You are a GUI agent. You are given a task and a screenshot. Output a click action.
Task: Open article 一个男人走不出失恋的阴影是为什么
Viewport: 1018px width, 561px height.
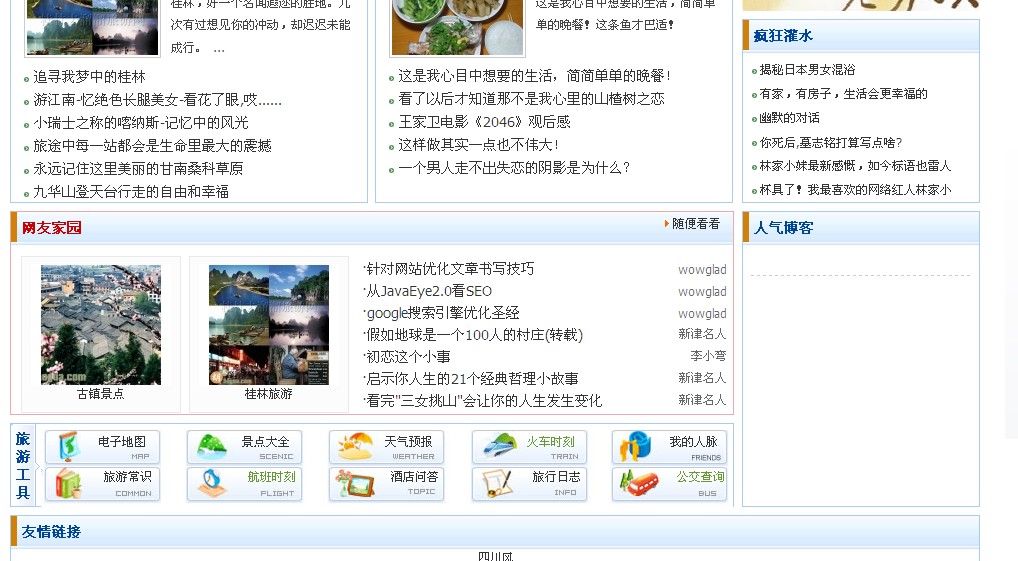[514, 168]
